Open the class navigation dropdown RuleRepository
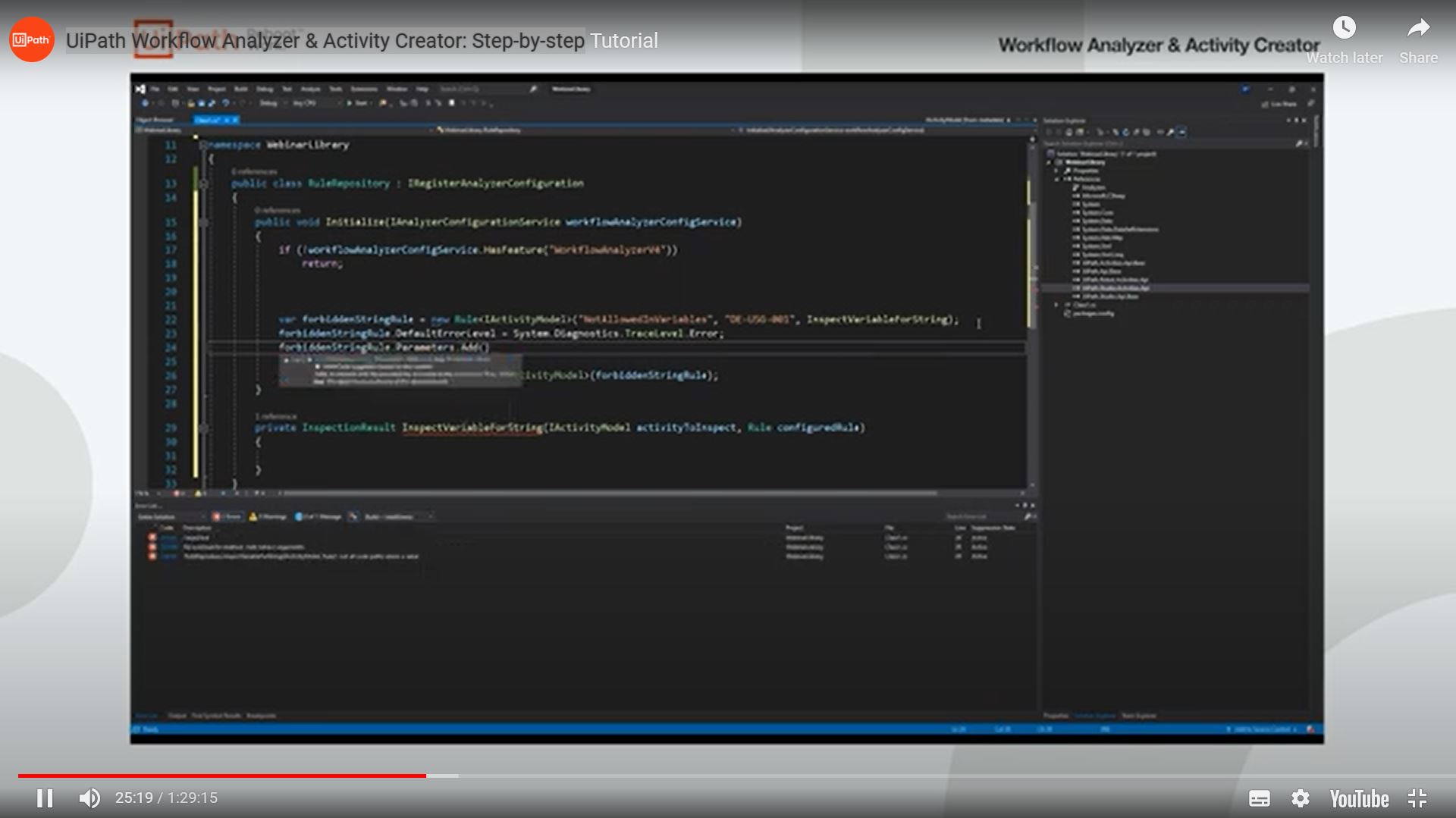Viewport: 1456px width, 818px height. click(x=584, y=130)
